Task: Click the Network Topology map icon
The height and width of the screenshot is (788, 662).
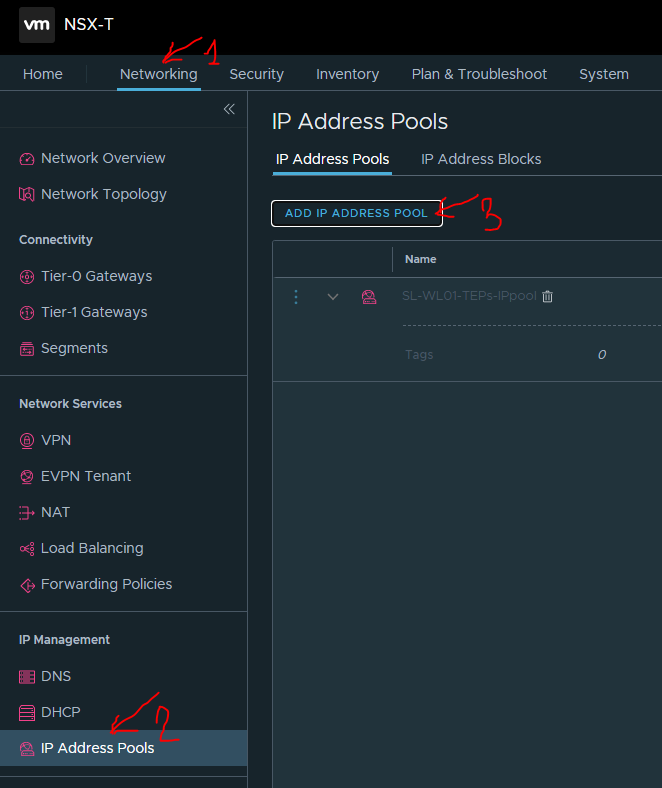Action: (27, 194)
